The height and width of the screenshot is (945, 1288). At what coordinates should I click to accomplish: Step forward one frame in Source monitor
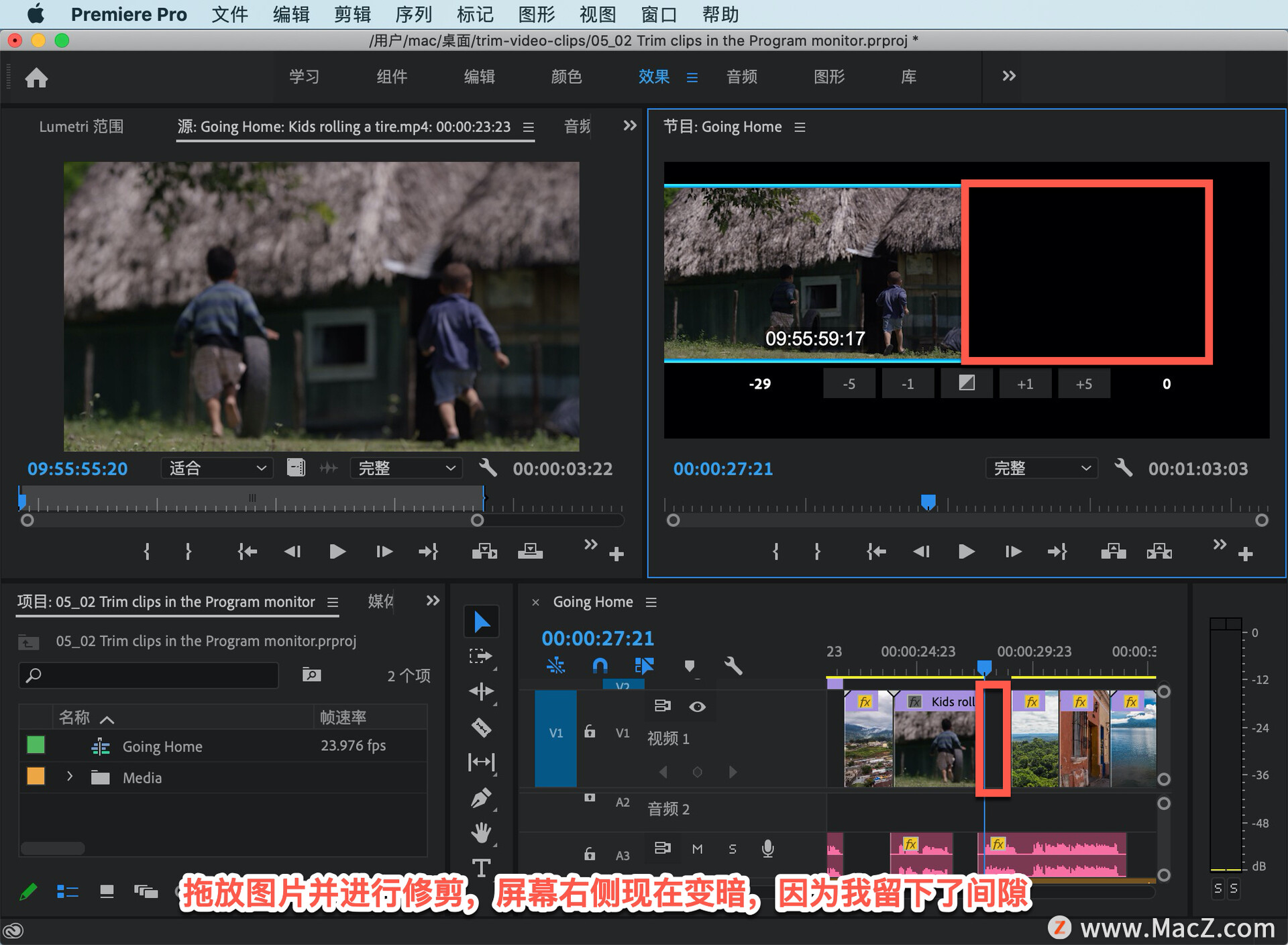tap(384, 552)
